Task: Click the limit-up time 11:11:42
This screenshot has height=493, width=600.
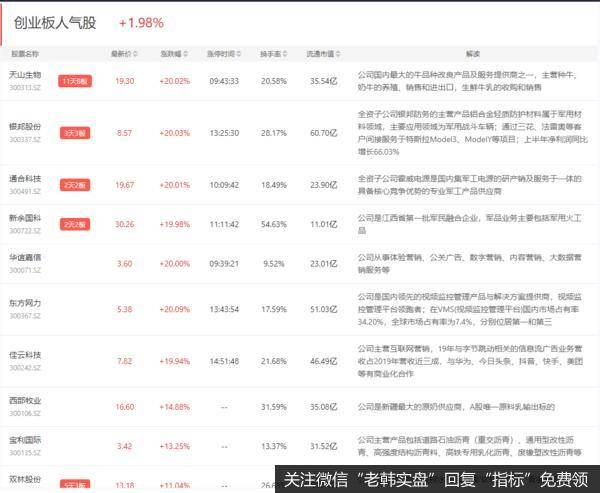Action: 224,224
